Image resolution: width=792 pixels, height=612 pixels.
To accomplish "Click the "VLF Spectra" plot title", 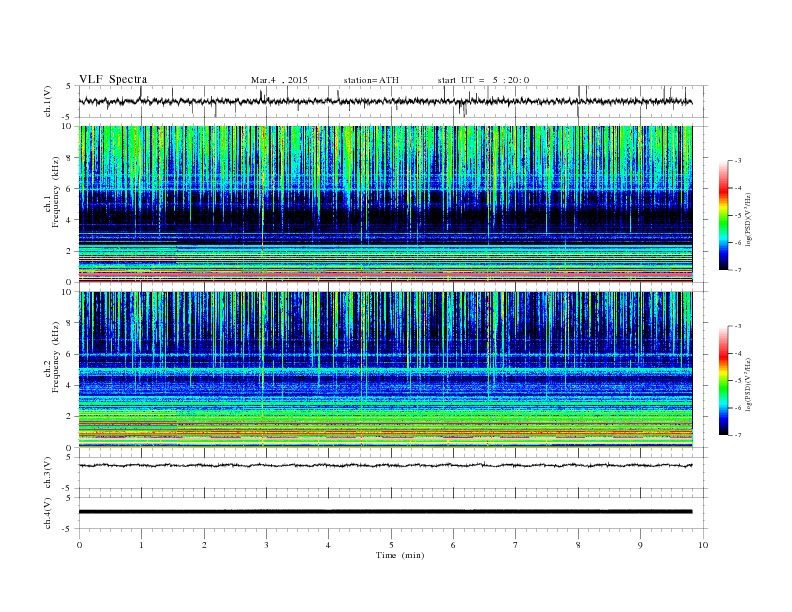I will pos(113,79).
